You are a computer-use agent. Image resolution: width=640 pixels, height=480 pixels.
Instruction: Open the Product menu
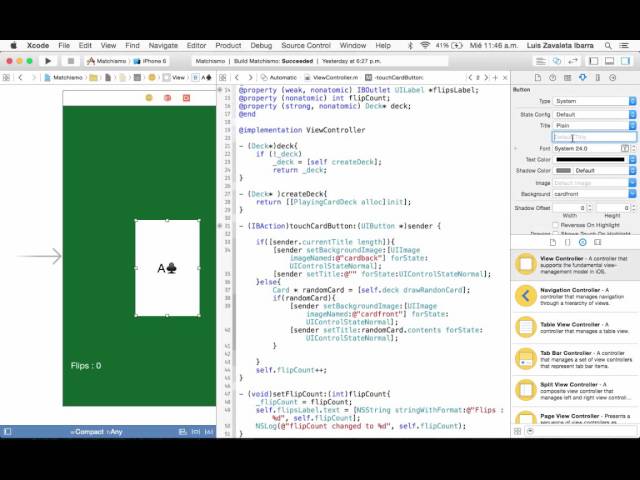228,46
